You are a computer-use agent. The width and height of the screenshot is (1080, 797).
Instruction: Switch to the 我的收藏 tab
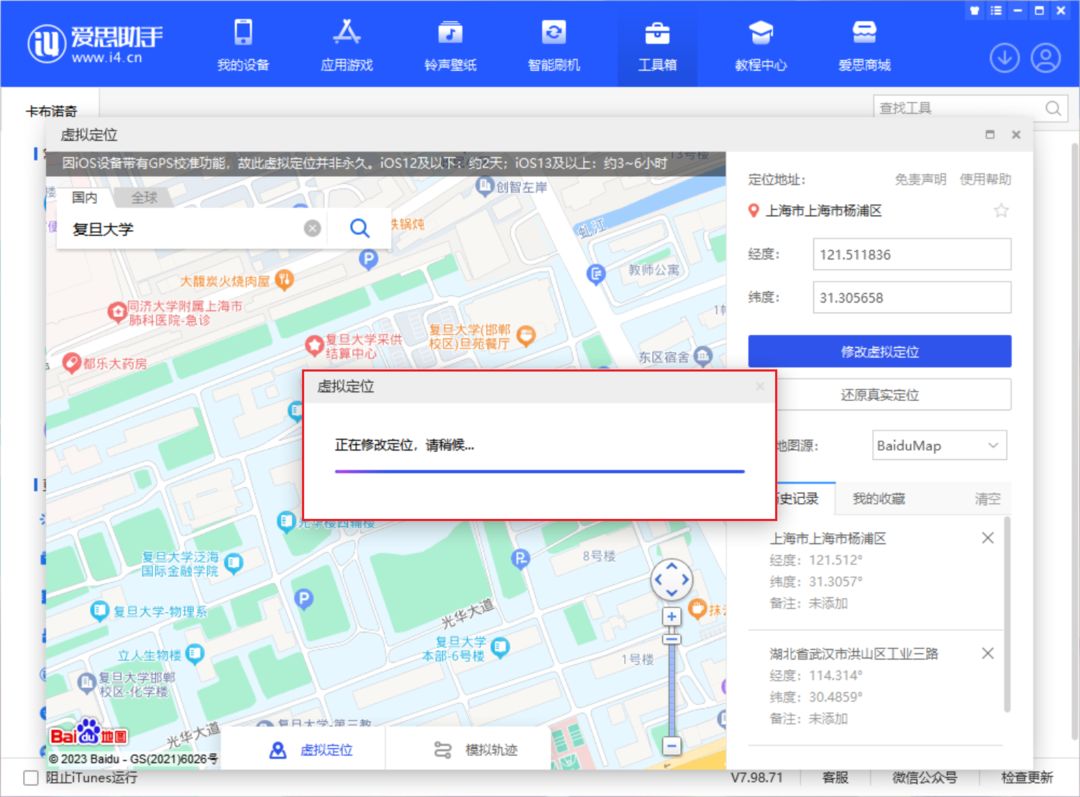point(879,499)
